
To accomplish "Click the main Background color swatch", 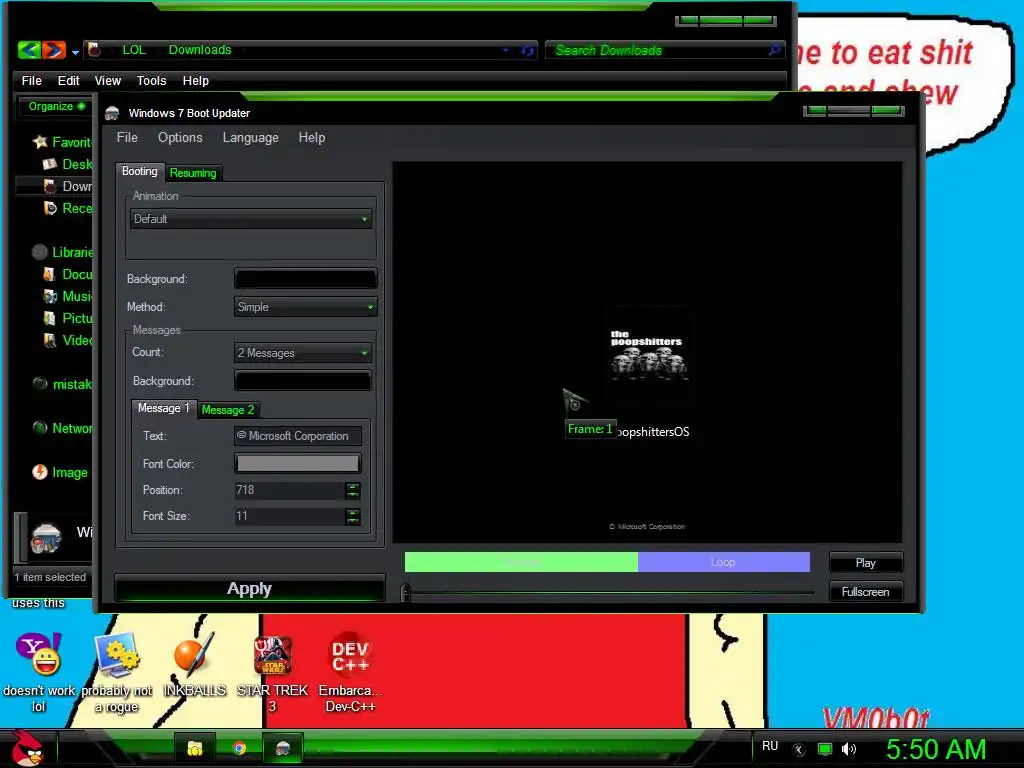I will (x=305, y=279).
